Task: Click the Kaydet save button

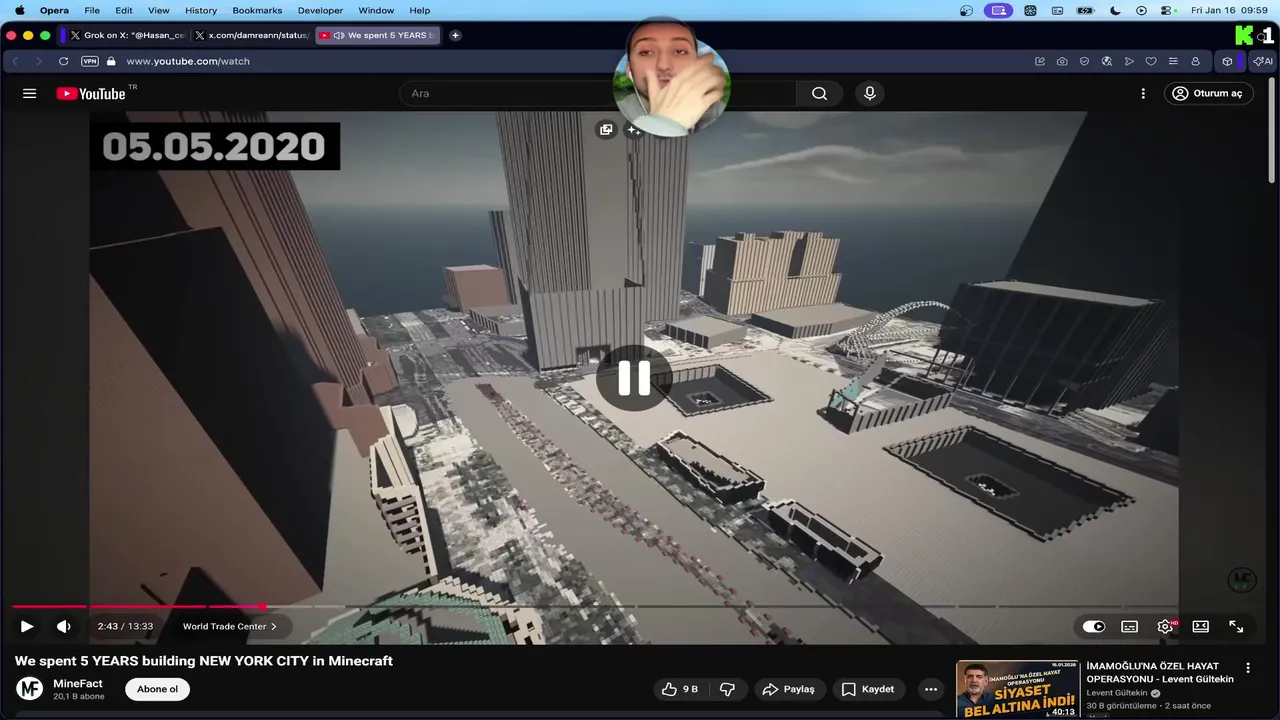Action: (x=868, y=689)
